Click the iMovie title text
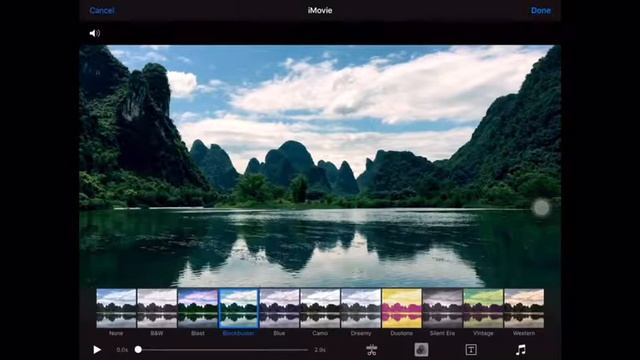This screenshot has height=360, width=640. 320,11
